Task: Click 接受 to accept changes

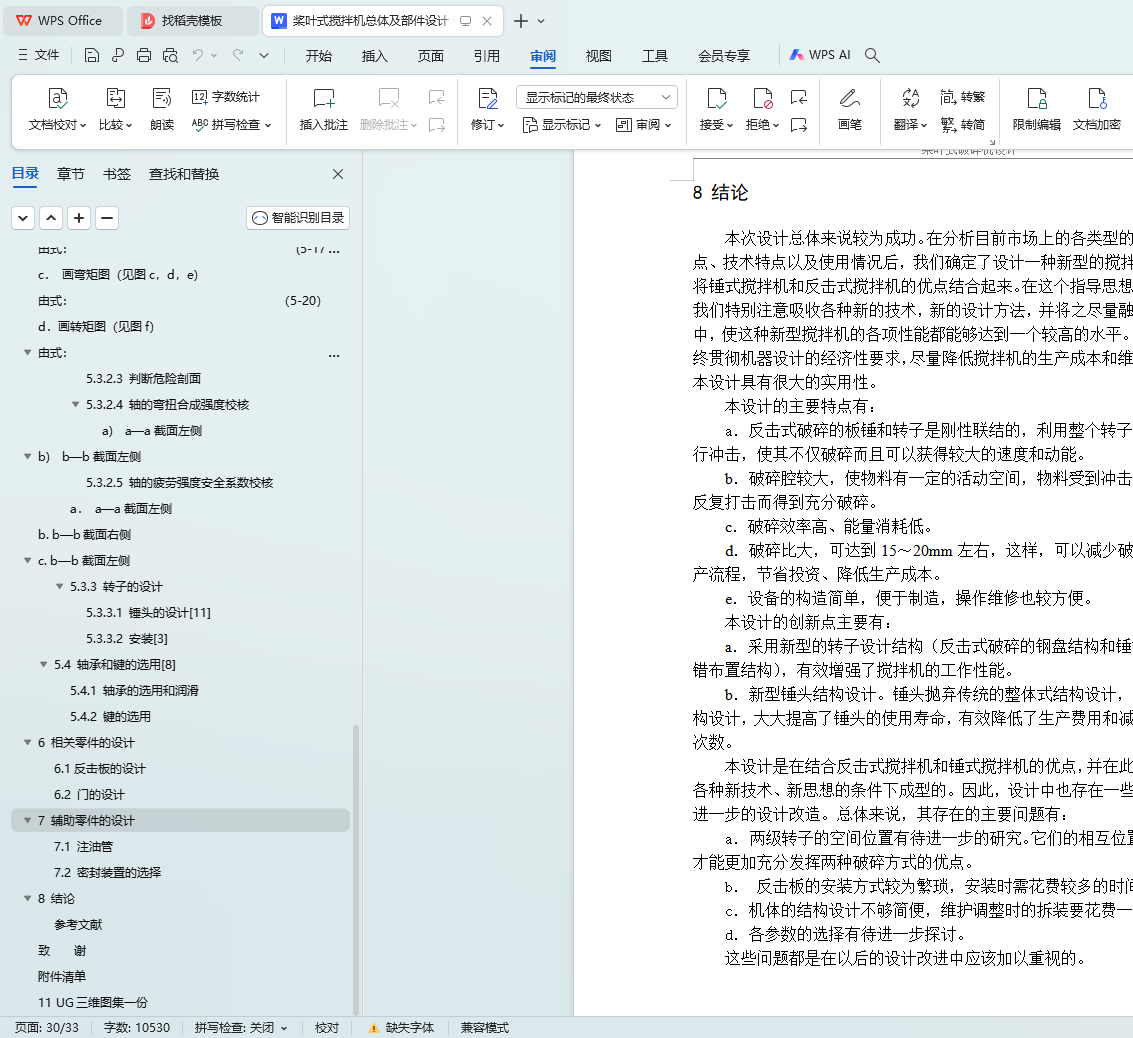Action: coord(716,110)
